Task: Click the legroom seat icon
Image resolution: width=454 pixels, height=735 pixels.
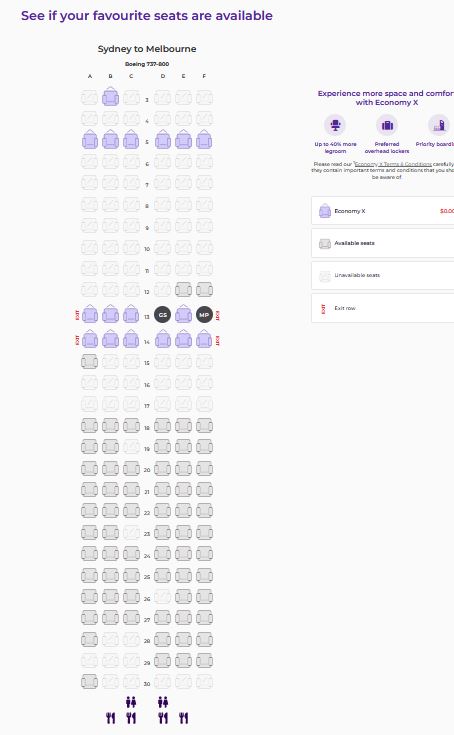Action: click(335, 125)
